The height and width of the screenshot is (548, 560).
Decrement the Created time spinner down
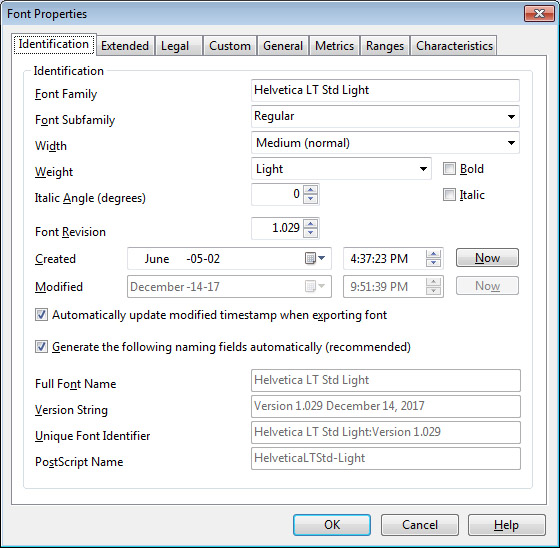click(433, 263)
